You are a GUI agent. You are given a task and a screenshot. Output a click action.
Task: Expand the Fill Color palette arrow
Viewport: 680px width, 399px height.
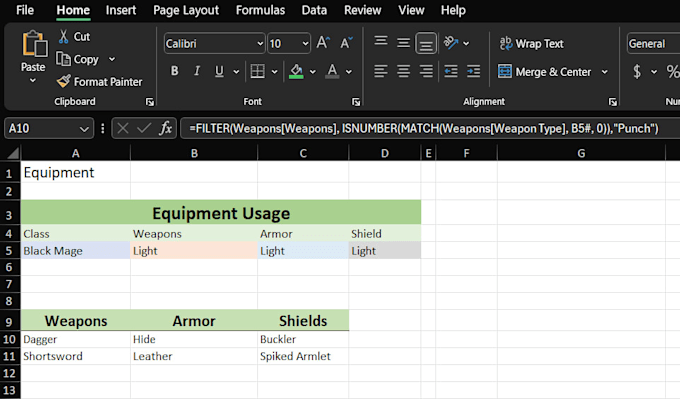[313, 72]
